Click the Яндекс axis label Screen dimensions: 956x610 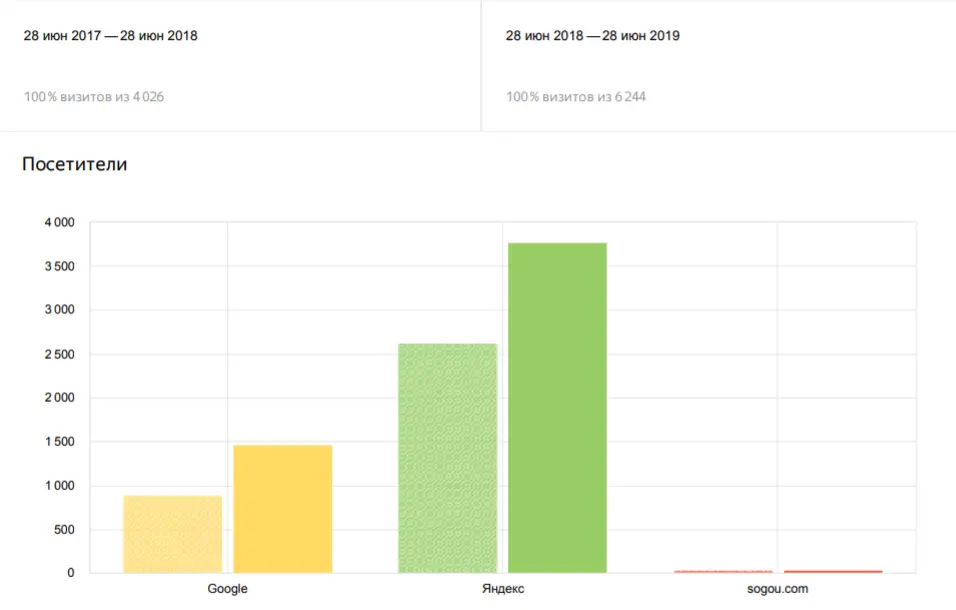pyautogui.click(x=503, y=589)
